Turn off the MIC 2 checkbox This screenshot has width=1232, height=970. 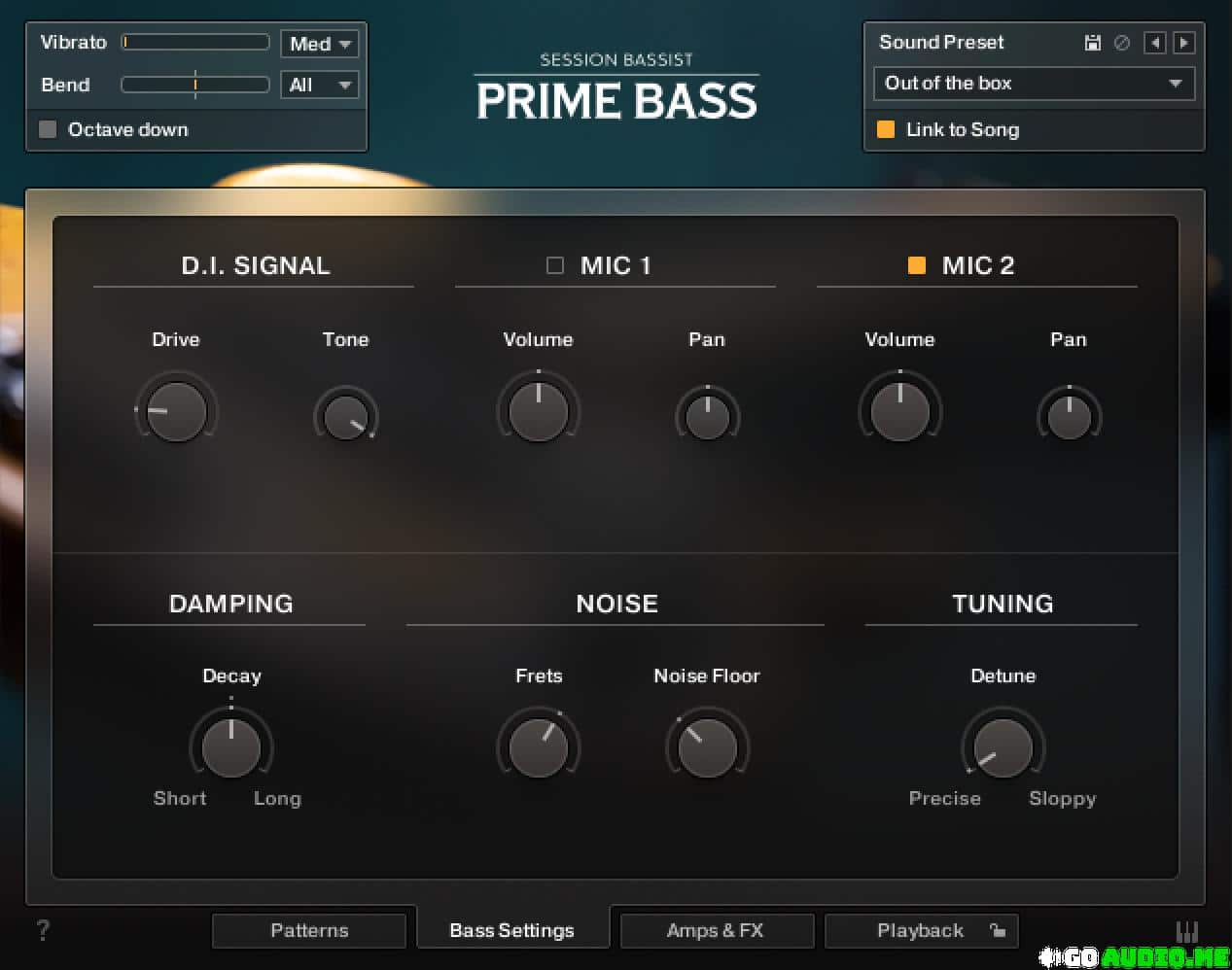tap(917, 265)
